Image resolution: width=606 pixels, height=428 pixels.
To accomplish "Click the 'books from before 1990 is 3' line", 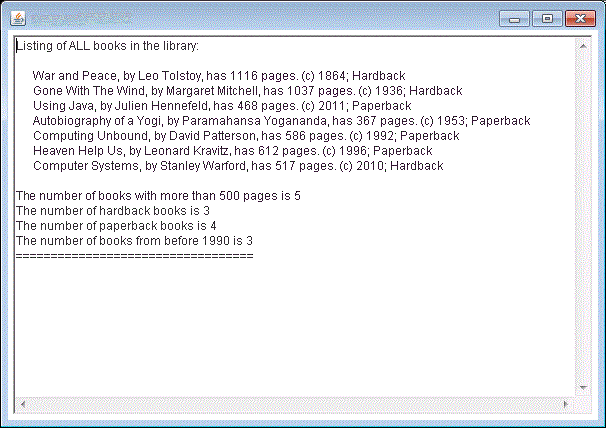I will click(134, 241).
